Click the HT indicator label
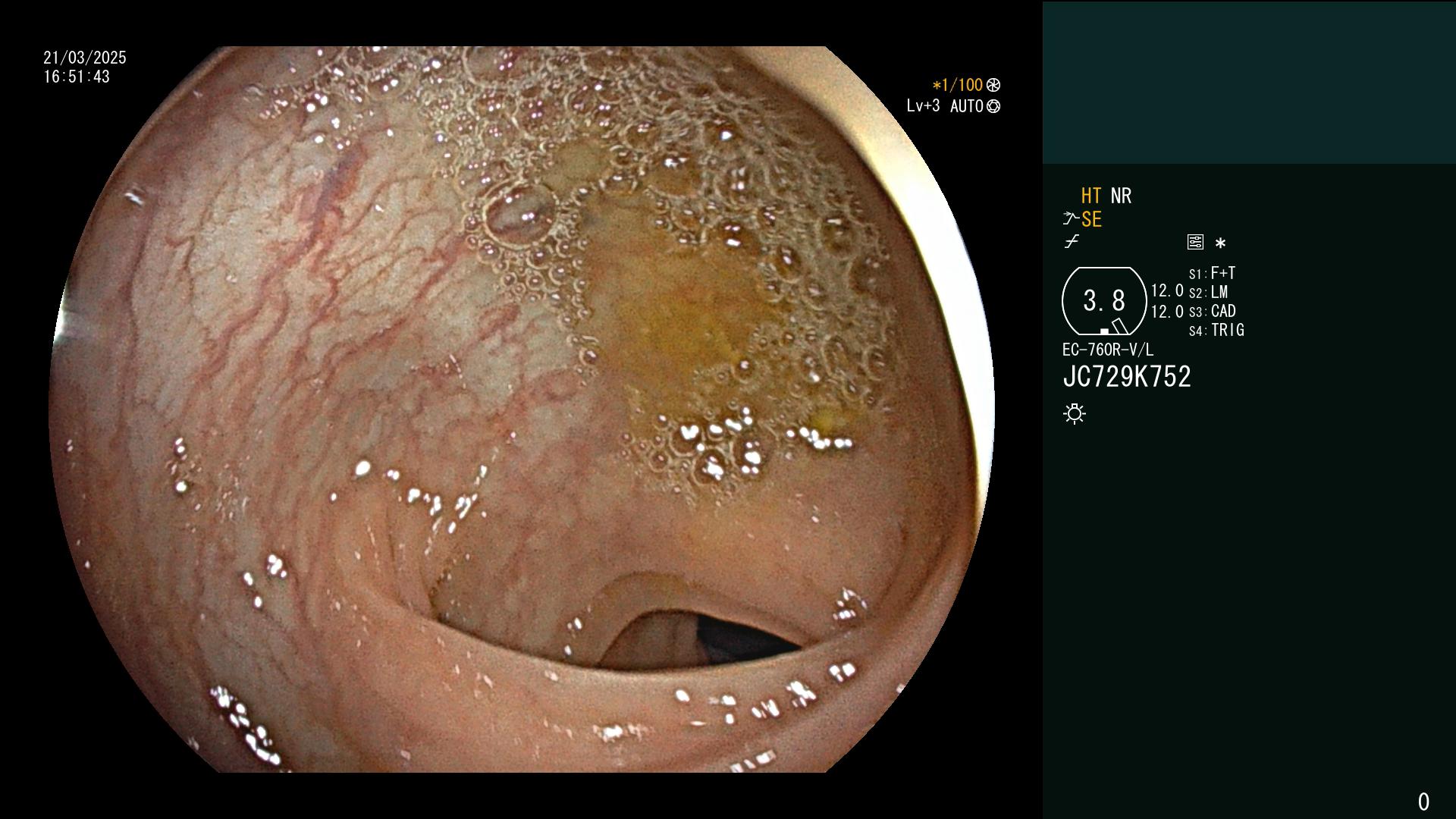 point(1091,196)
